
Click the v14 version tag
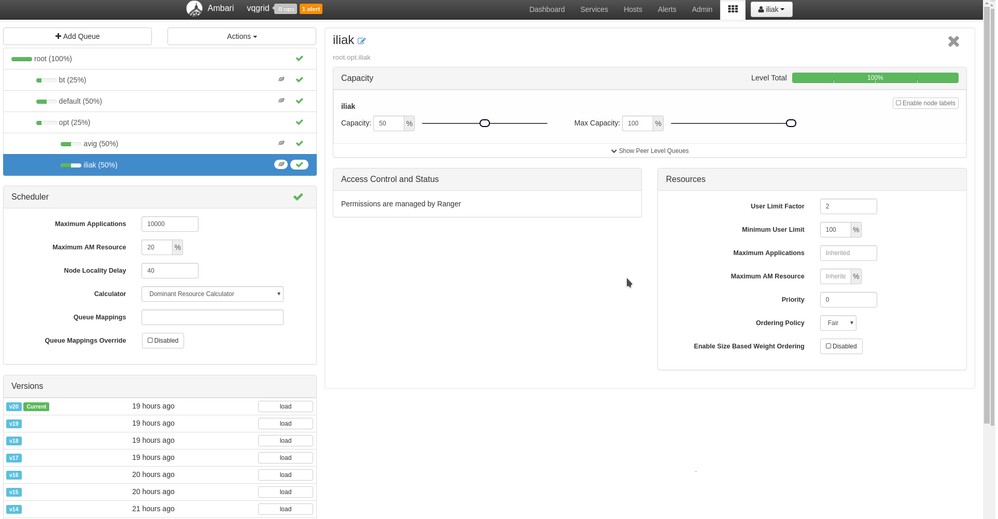coord(13,509)
